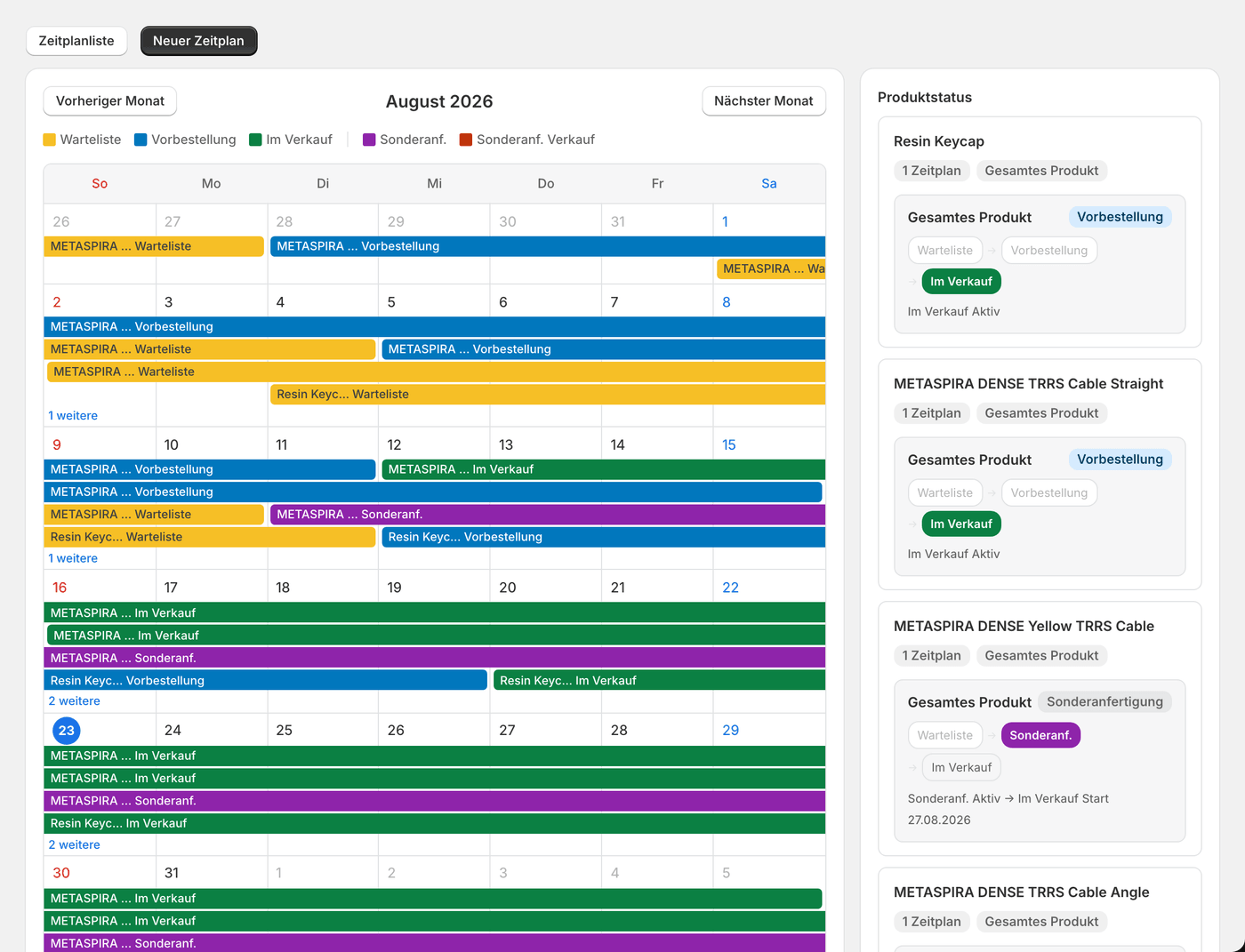Show '1 weitere' events for August 9

[x=73, y=558]
